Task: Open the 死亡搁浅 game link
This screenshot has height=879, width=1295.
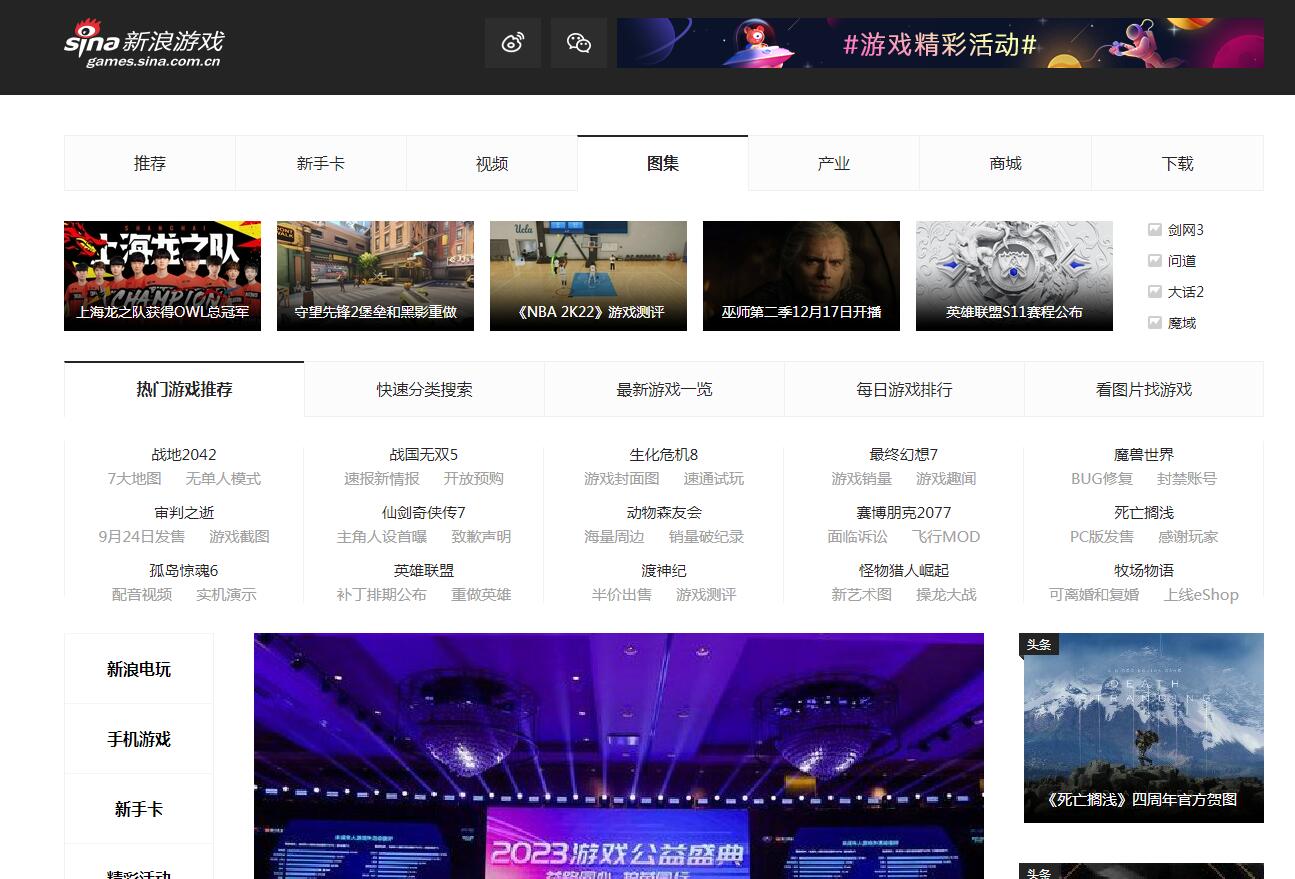Action: 1144,513
